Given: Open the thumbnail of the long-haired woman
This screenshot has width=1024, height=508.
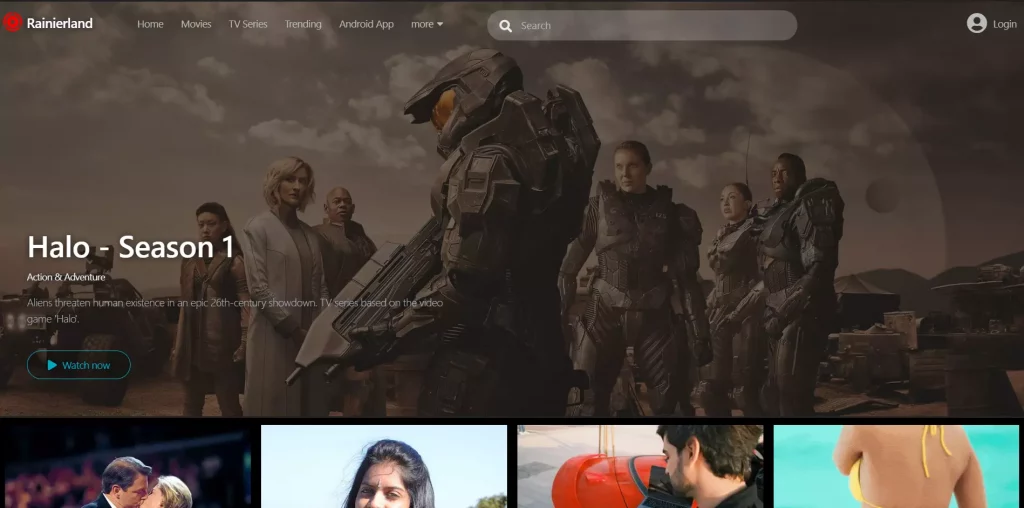Looking at the screenshot, I should 384,466.
